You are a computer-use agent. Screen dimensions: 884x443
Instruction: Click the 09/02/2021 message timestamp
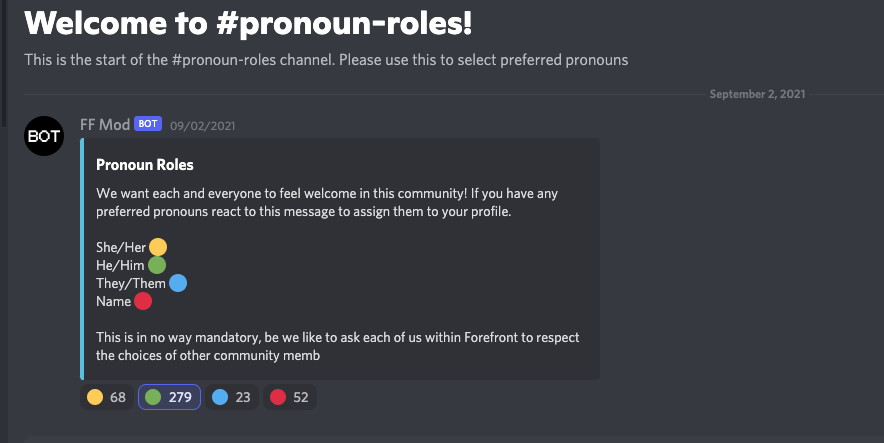click(x=203, y=125)
